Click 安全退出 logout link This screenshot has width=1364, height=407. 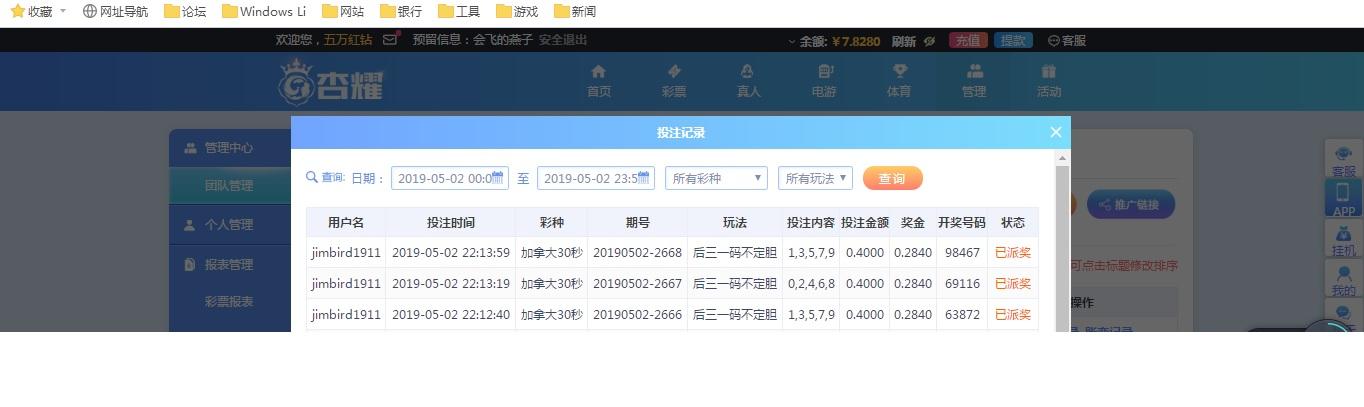pyautogui.click(x=563, y=40)
